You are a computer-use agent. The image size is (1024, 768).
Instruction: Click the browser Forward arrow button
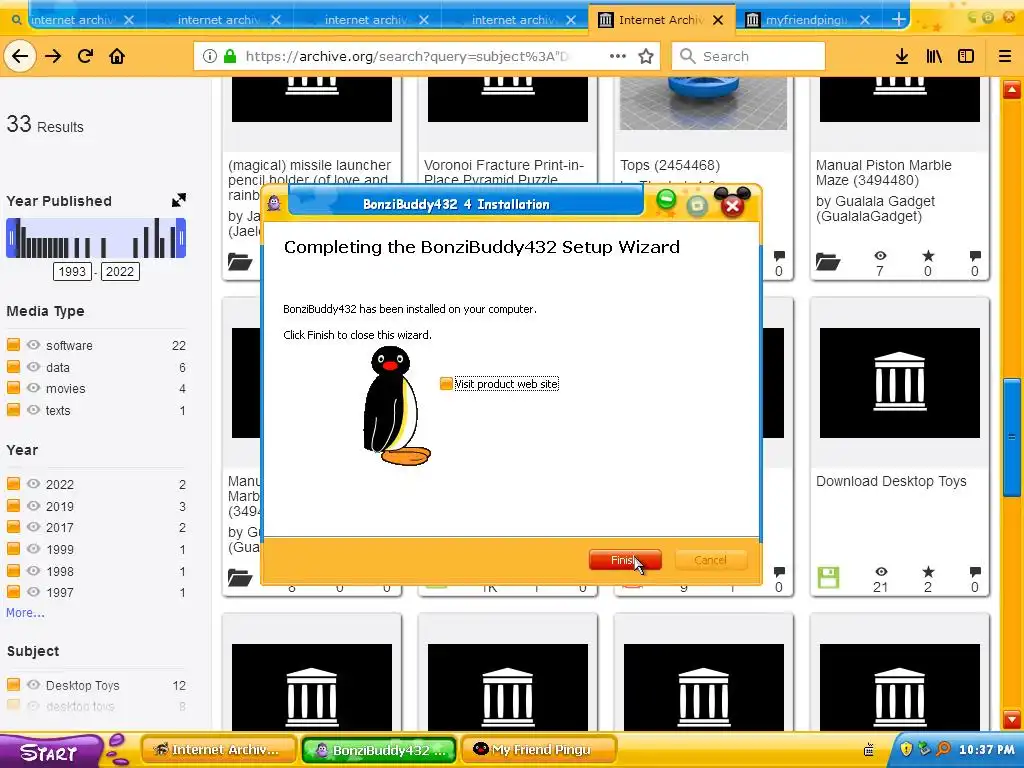[x=53, y=56]
